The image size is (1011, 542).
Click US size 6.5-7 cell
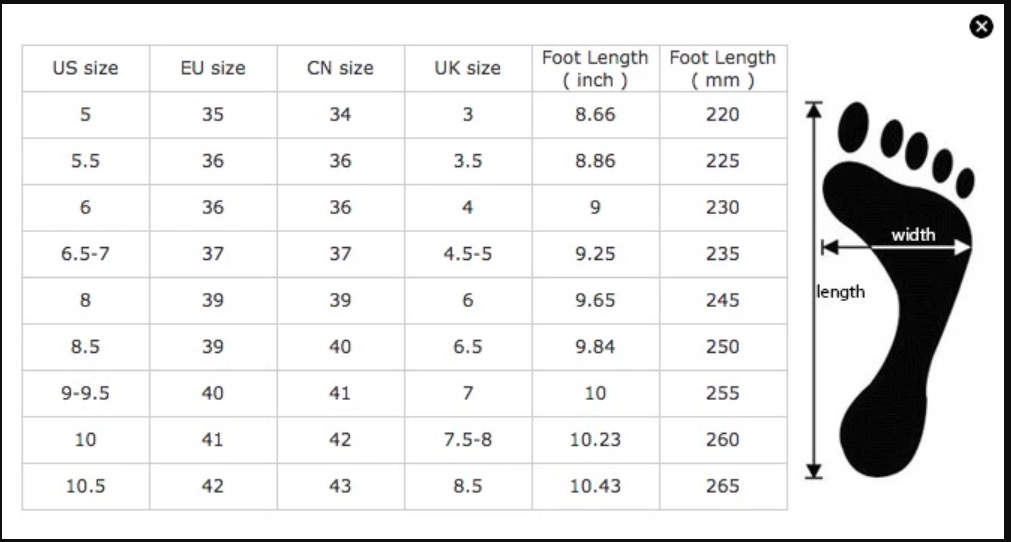tap(85, 254)
